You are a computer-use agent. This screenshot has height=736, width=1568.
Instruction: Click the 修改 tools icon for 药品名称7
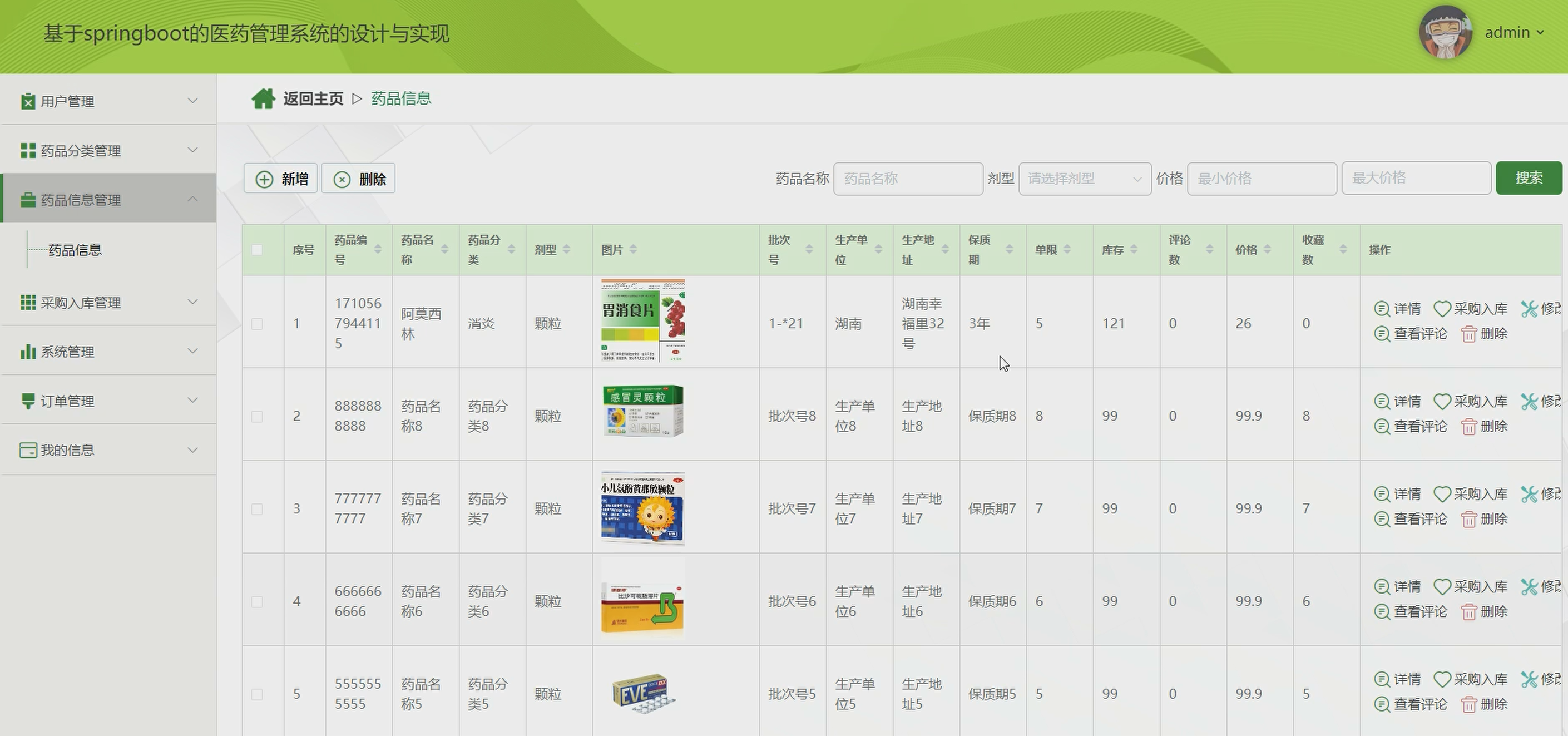[1529, 495]
